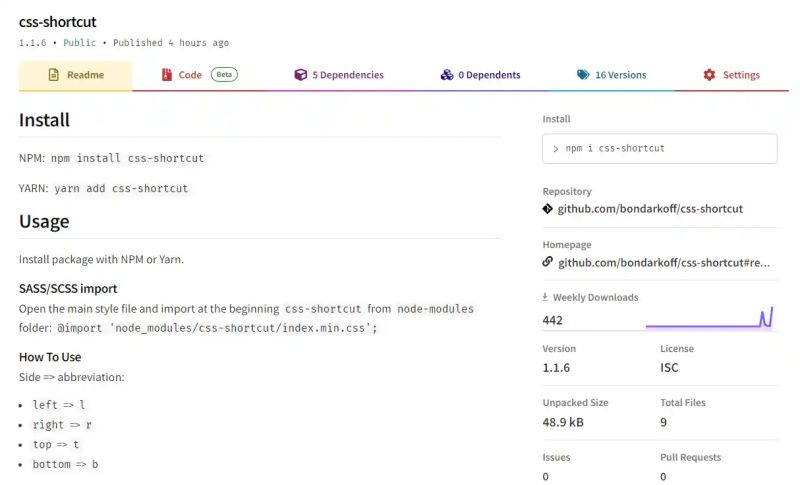Click the Install heading in readme
Image resolution: width=800 pixels, height=485 pixels.
pyautogui.click(x=44, y=120)
